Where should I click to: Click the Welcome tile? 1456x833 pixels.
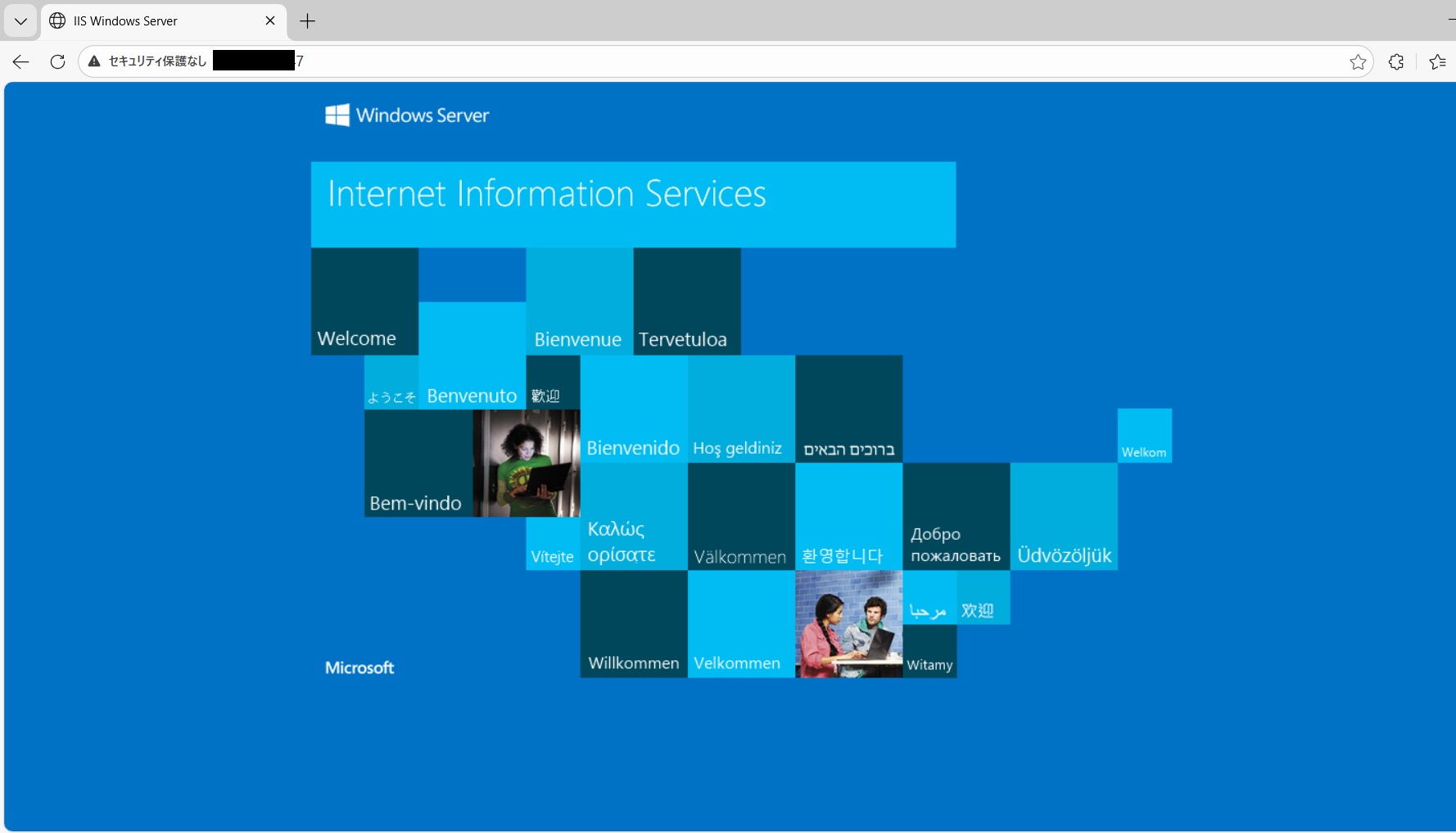[x=364, y=301]
